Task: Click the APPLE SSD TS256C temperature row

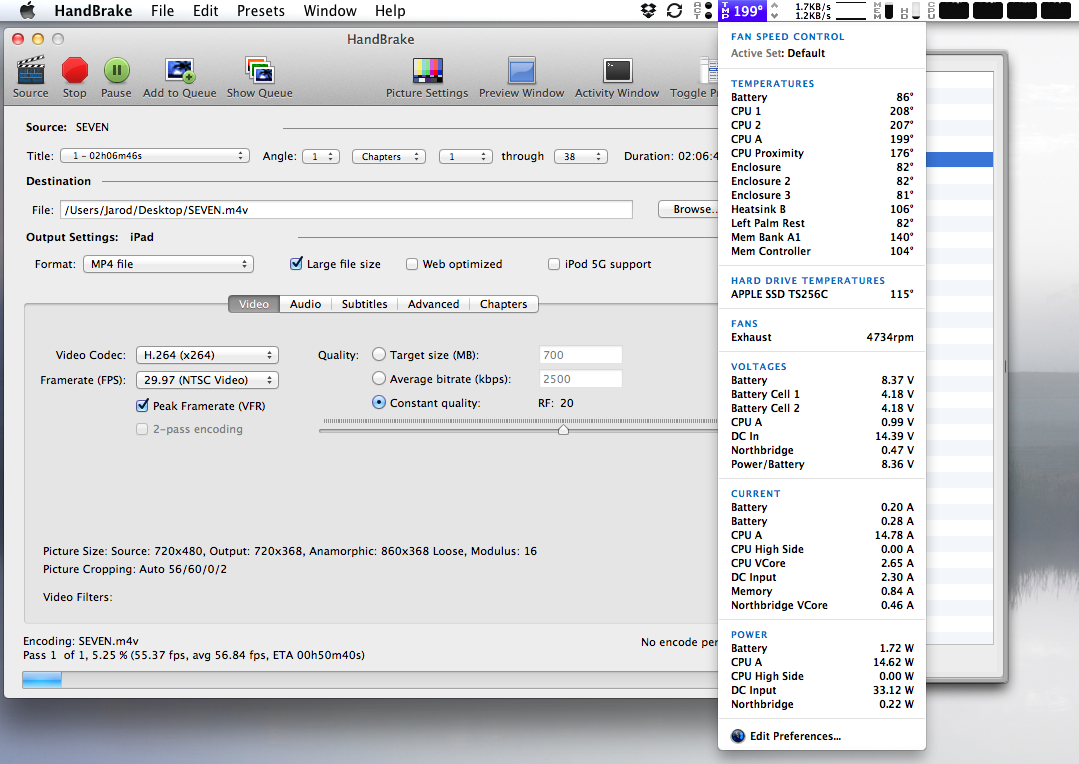Action: (x=822, y=294)
